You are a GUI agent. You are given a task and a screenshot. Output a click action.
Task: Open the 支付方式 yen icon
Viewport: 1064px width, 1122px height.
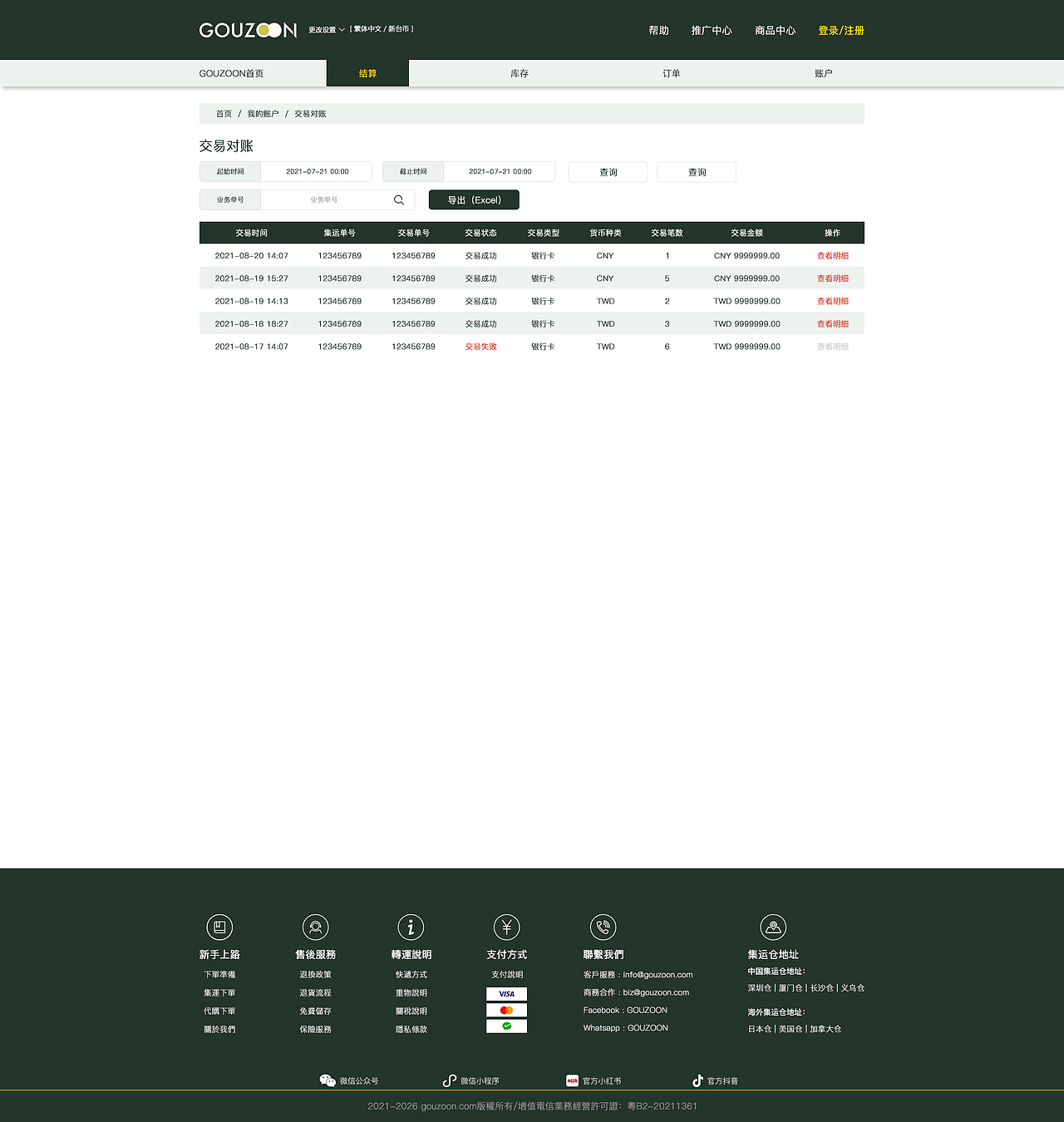pyautogui.click(x=507, y=927)
